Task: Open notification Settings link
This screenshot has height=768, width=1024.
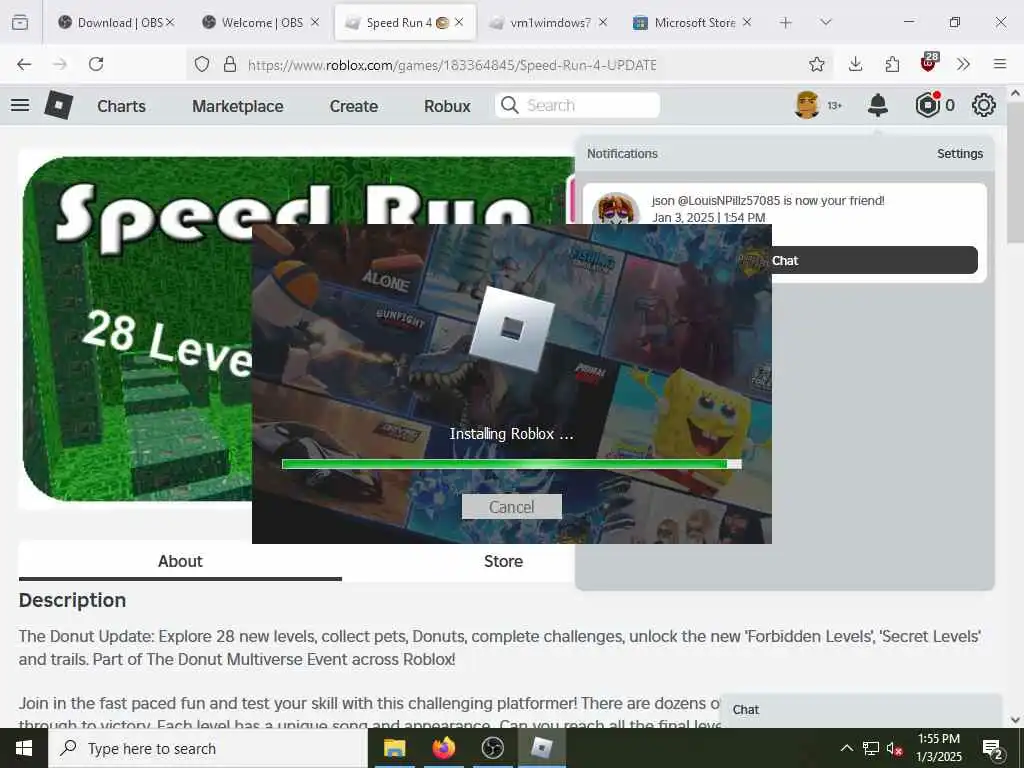Action: coord(959,153)
